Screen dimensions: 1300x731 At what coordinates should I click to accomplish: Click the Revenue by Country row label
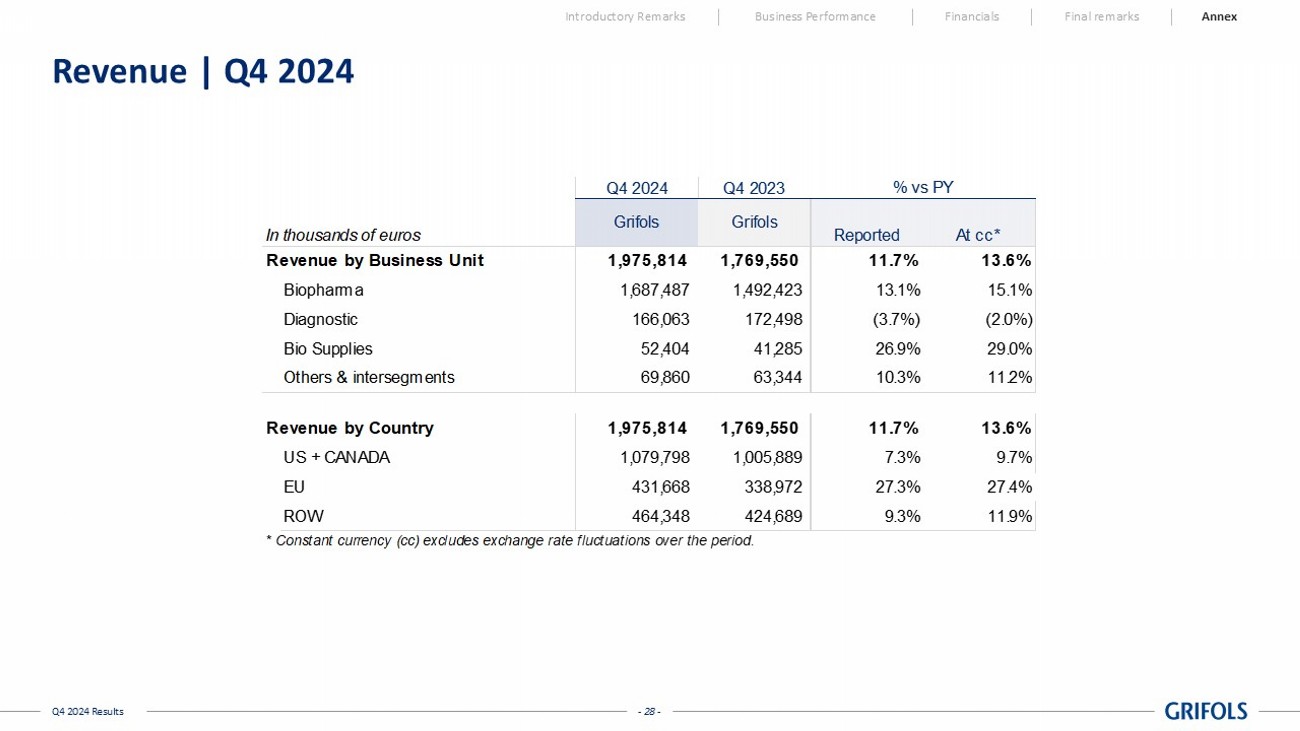point(350,428)
